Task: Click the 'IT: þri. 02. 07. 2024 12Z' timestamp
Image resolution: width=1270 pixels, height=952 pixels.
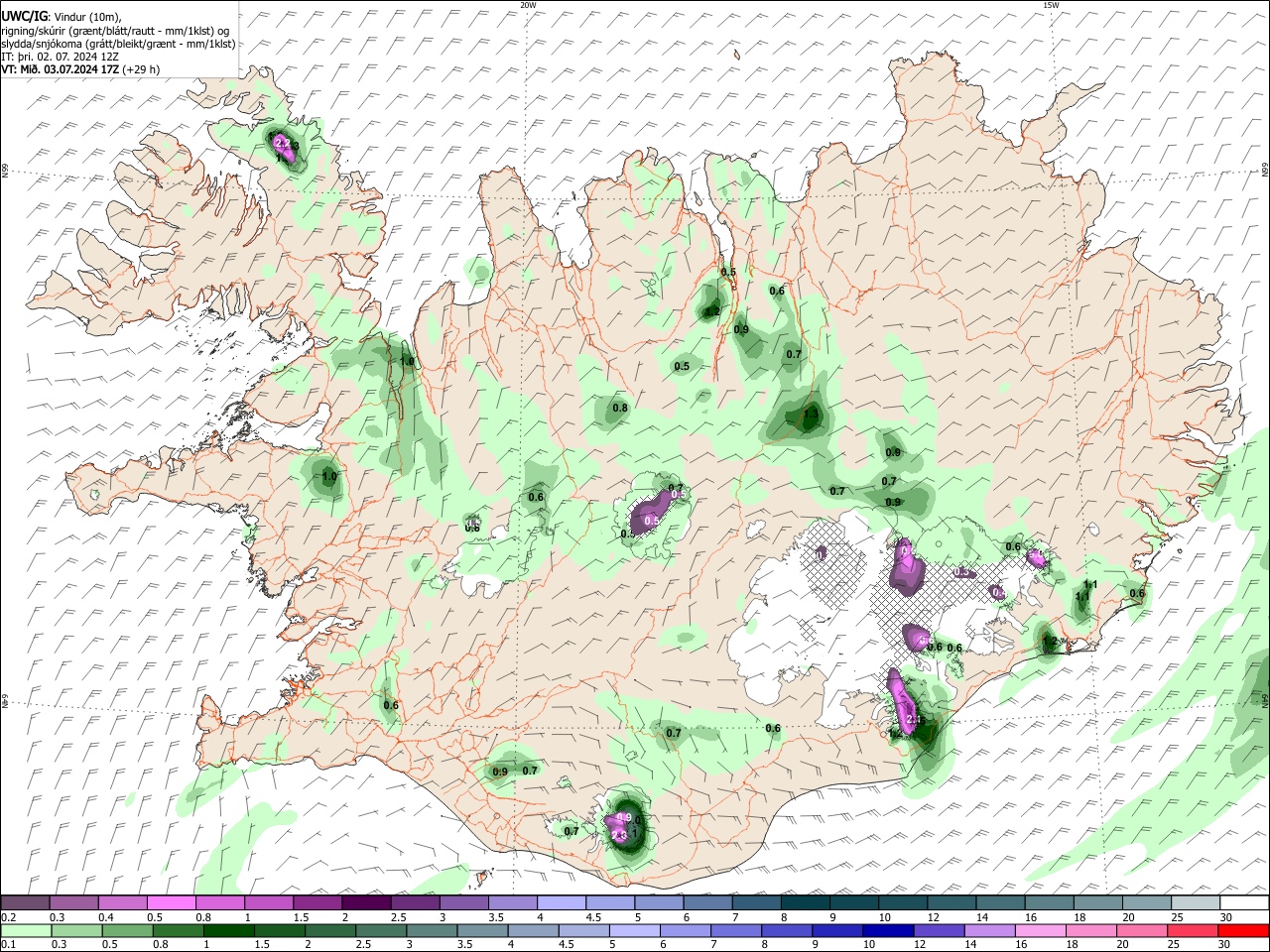Action: click(x=62, y=57)
